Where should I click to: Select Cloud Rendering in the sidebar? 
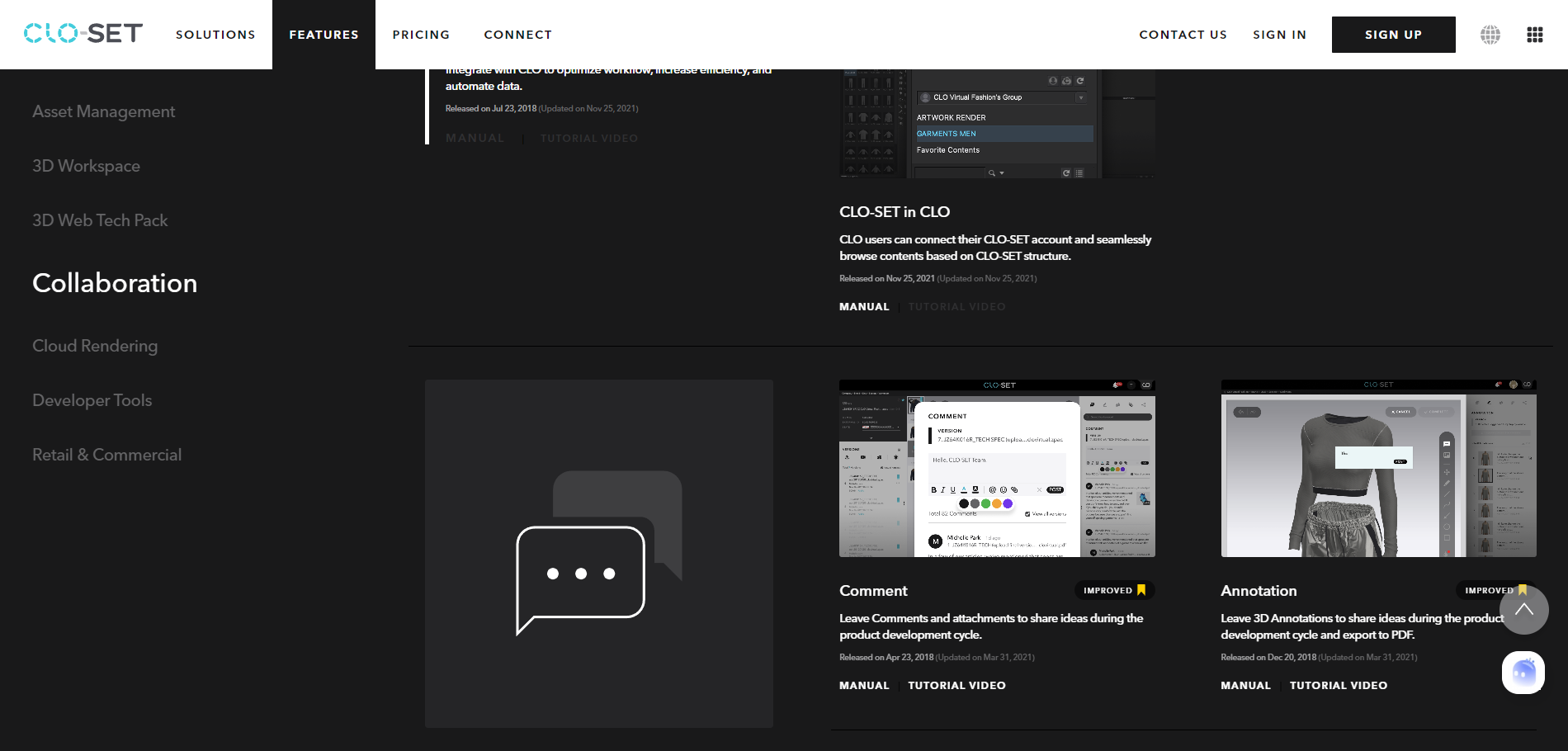tap(95, 346)
